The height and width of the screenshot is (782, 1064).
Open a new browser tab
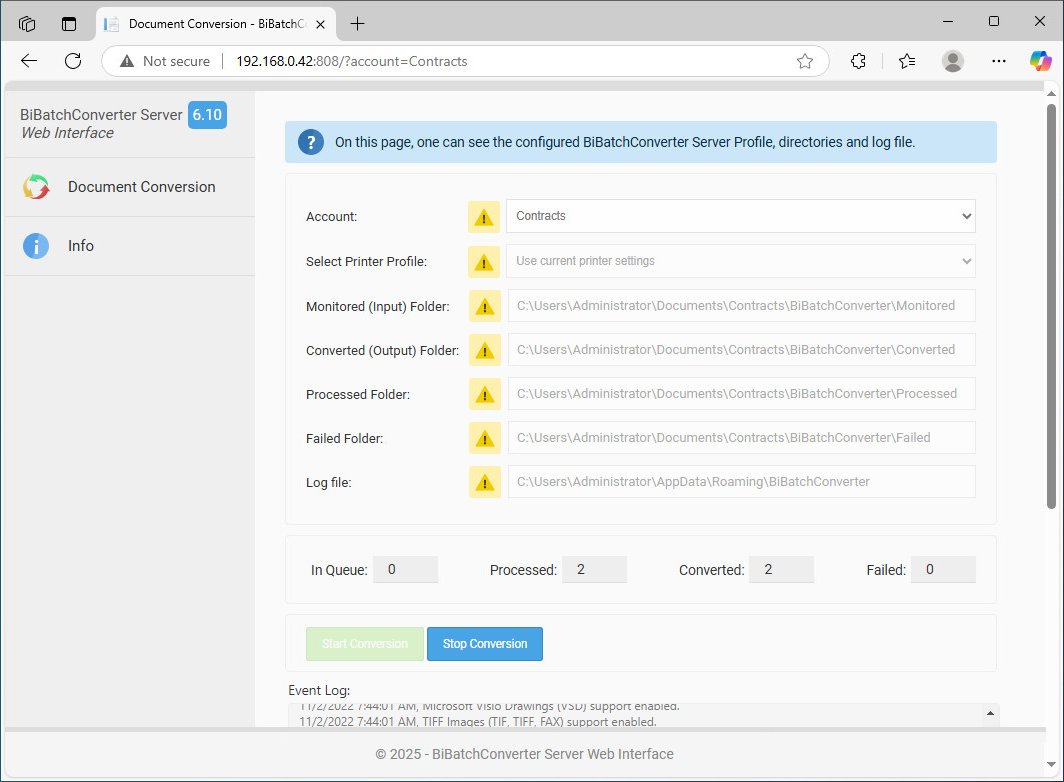pyautogui.click(x=358, y=23)
